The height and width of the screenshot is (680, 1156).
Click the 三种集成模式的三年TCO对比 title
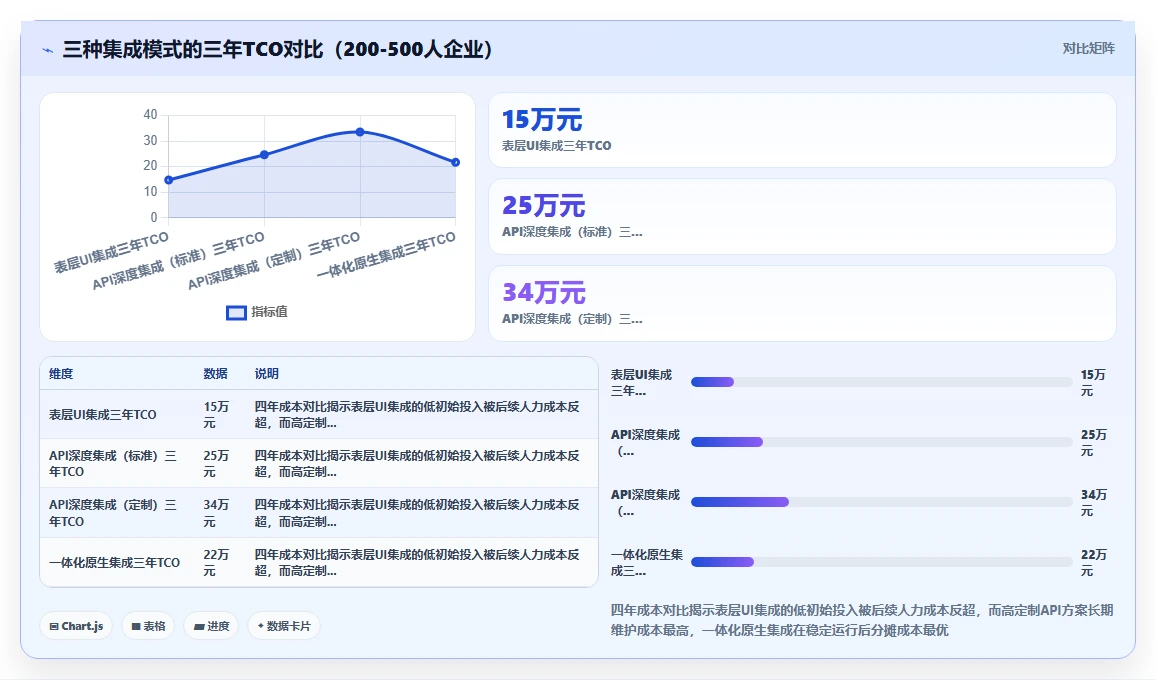pos(277,49)
